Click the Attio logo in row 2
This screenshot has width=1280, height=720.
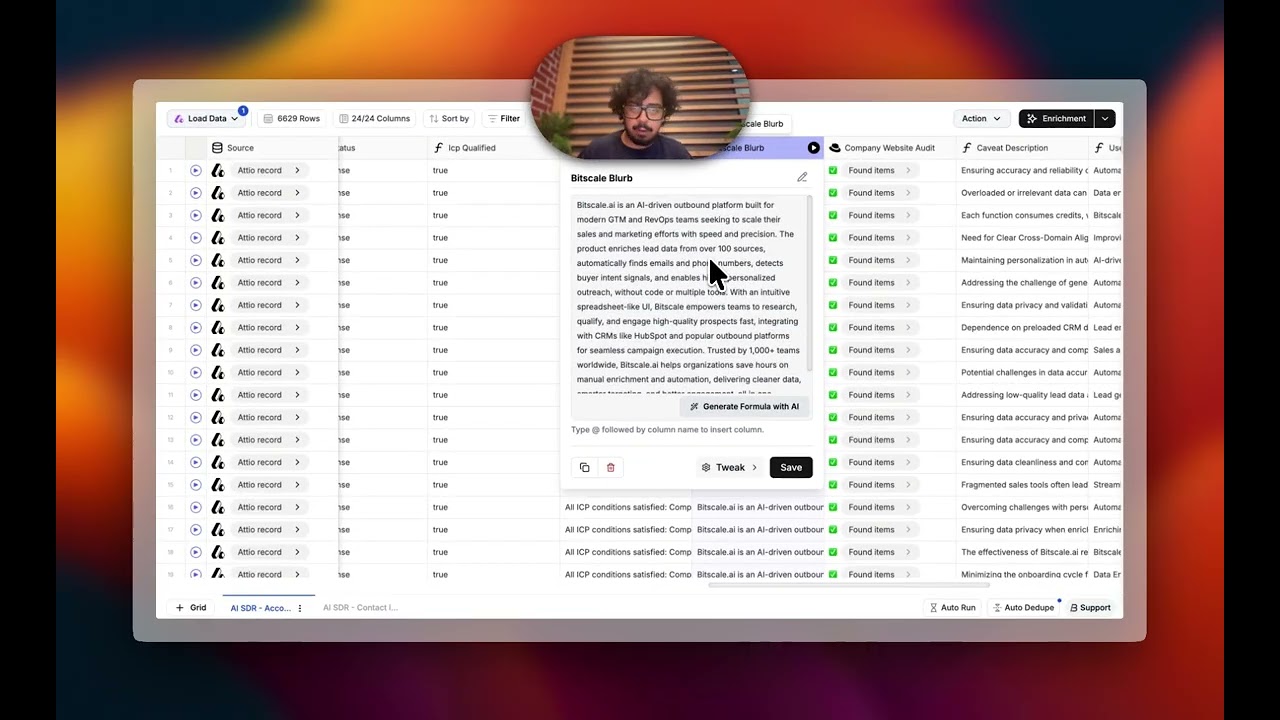218,193
